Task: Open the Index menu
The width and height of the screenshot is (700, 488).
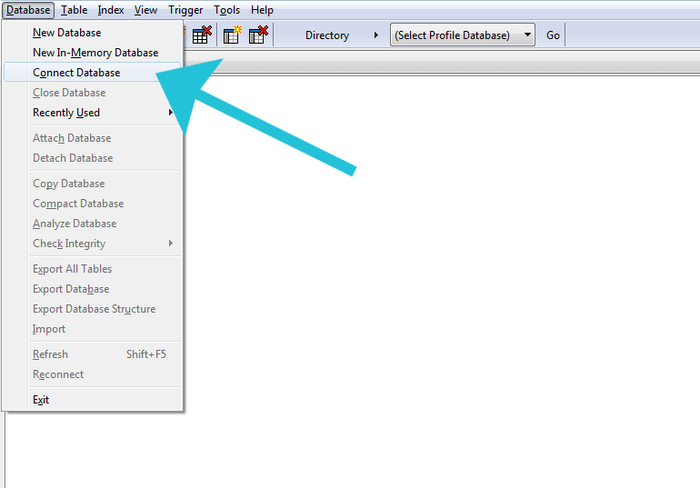Action: (x=111, y=10)
